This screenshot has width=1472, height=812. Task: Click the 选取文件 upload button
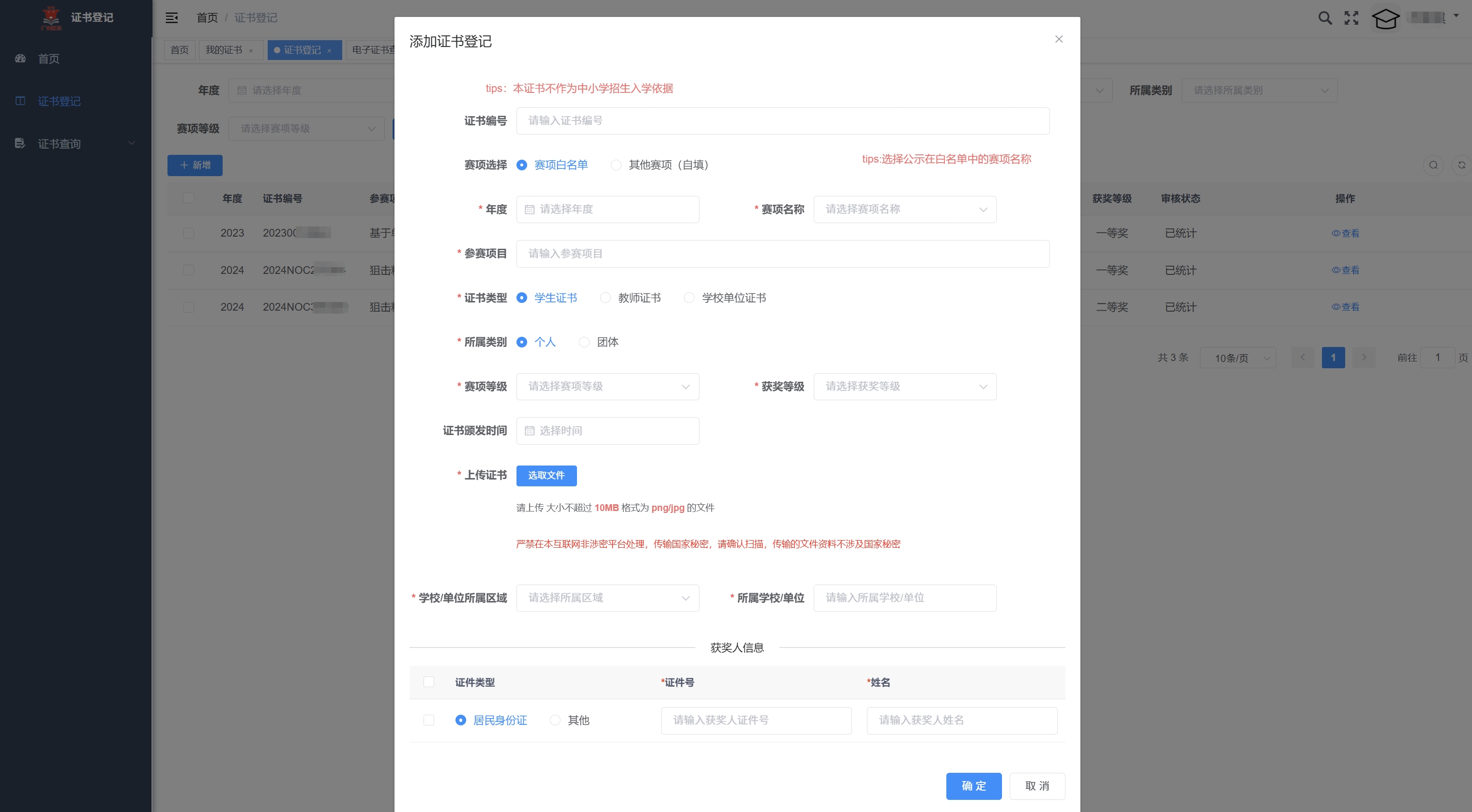(x=546, y=475)
